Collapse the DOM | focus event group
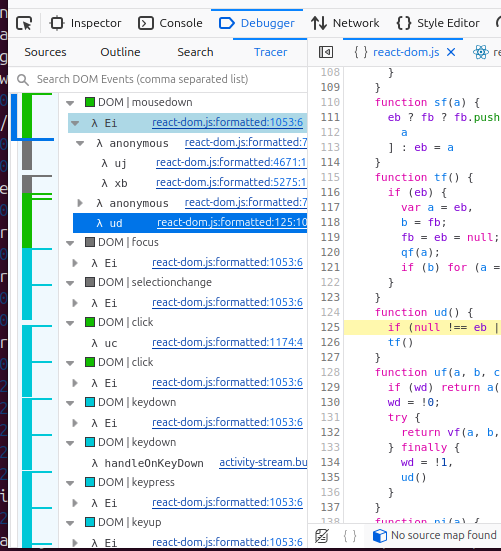The width and height of the screenshot is (501, 551). (70, 243)
